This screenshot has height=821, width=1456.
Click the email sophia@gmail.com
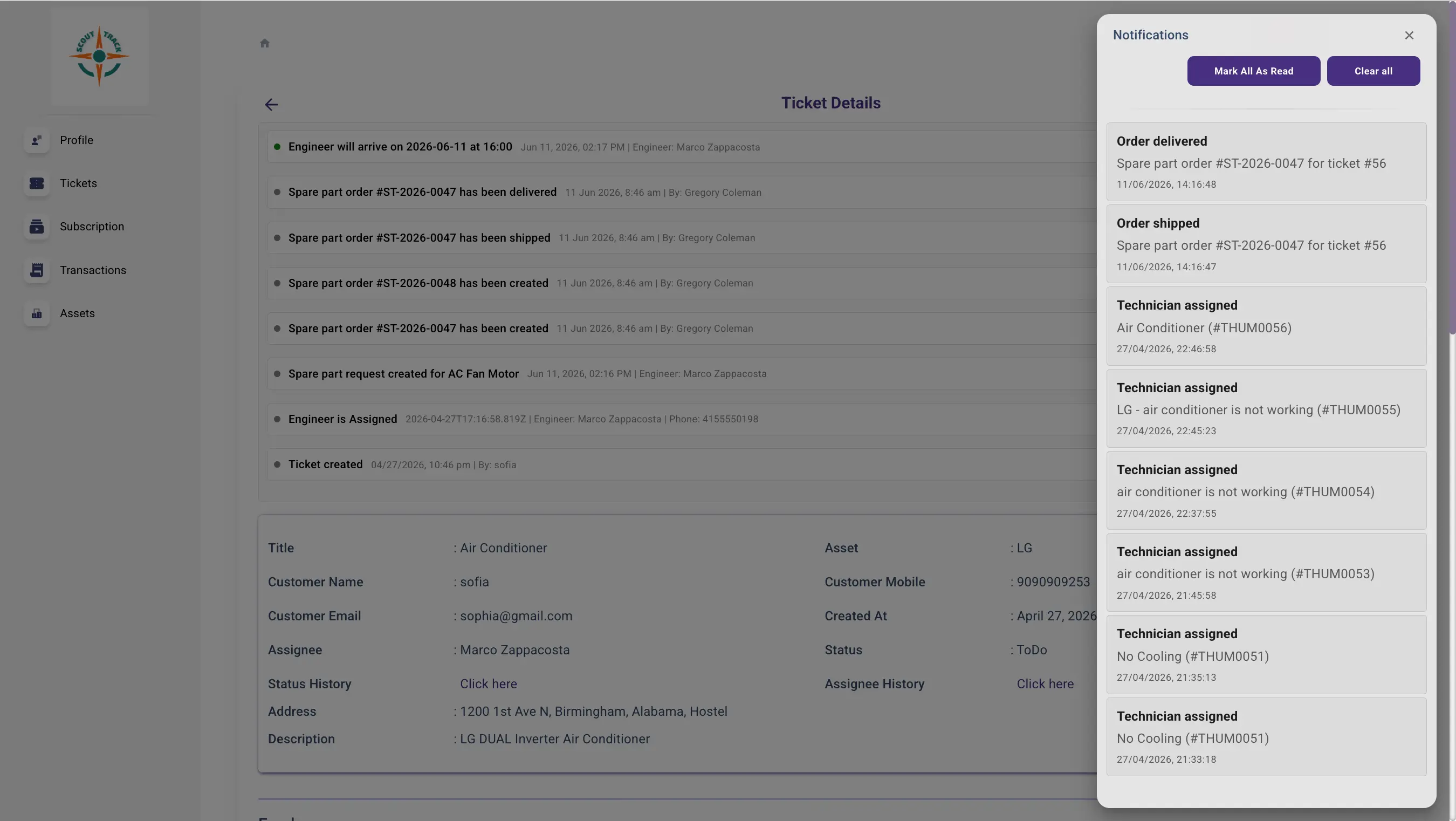click(x=516, y=616)
